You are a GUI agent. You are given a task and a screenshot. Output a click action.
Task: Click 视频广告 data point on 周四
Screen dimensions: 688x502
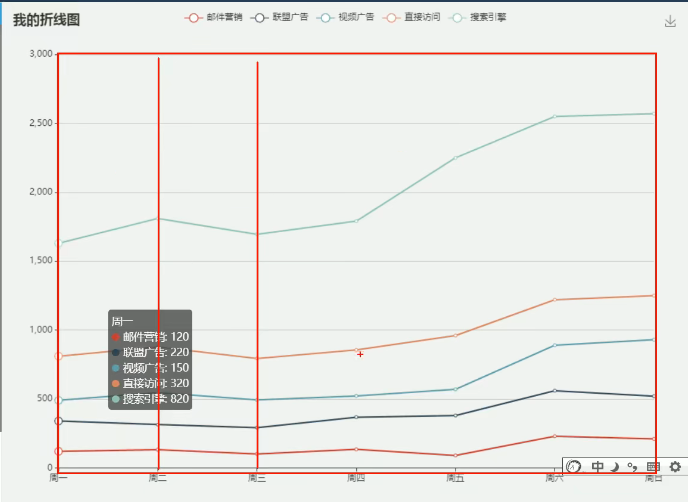tap(356, 396)
